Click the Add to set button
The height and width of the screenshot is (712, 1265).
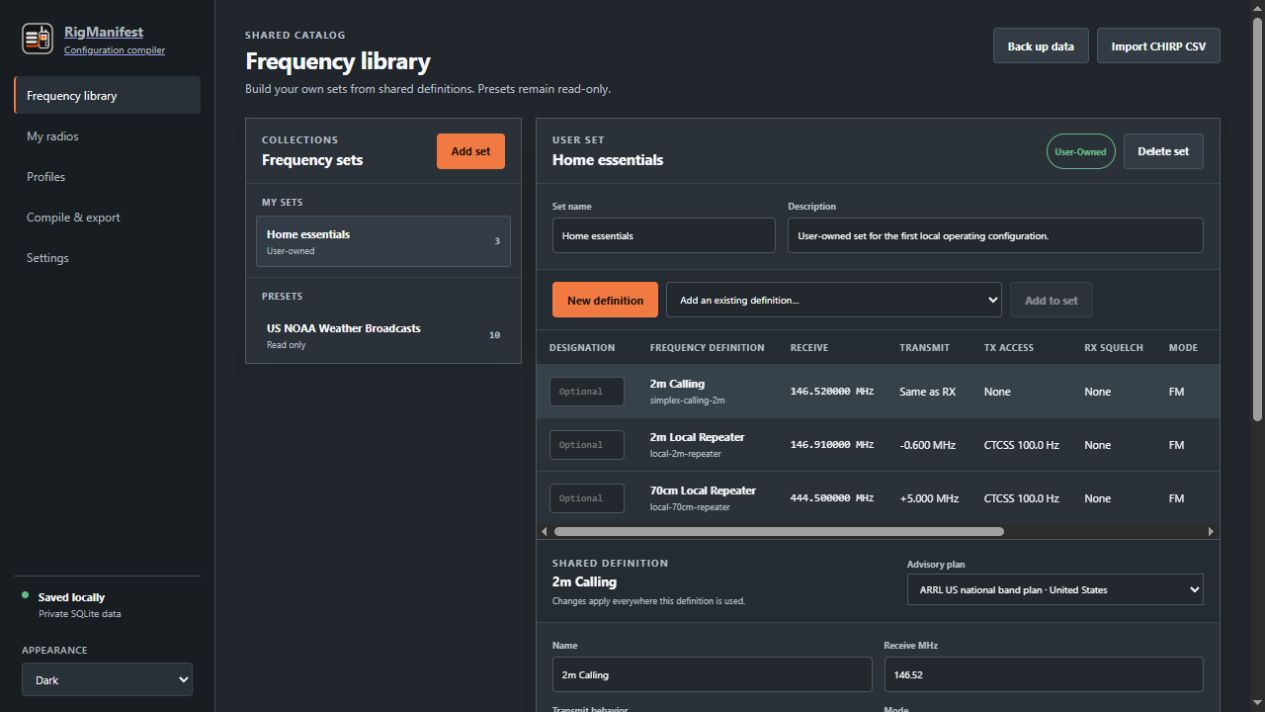(1051, 300)
